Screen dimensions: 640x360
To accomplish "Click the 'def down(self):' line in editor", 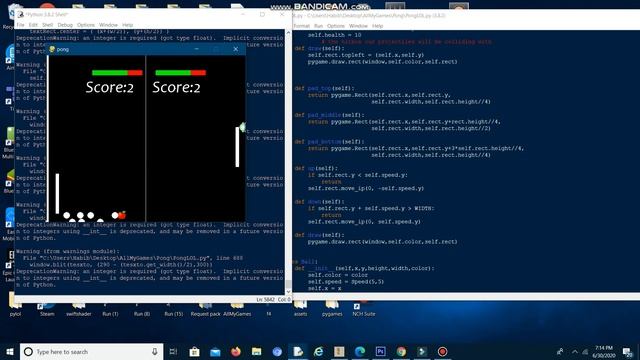I will [x=319, y=202].
